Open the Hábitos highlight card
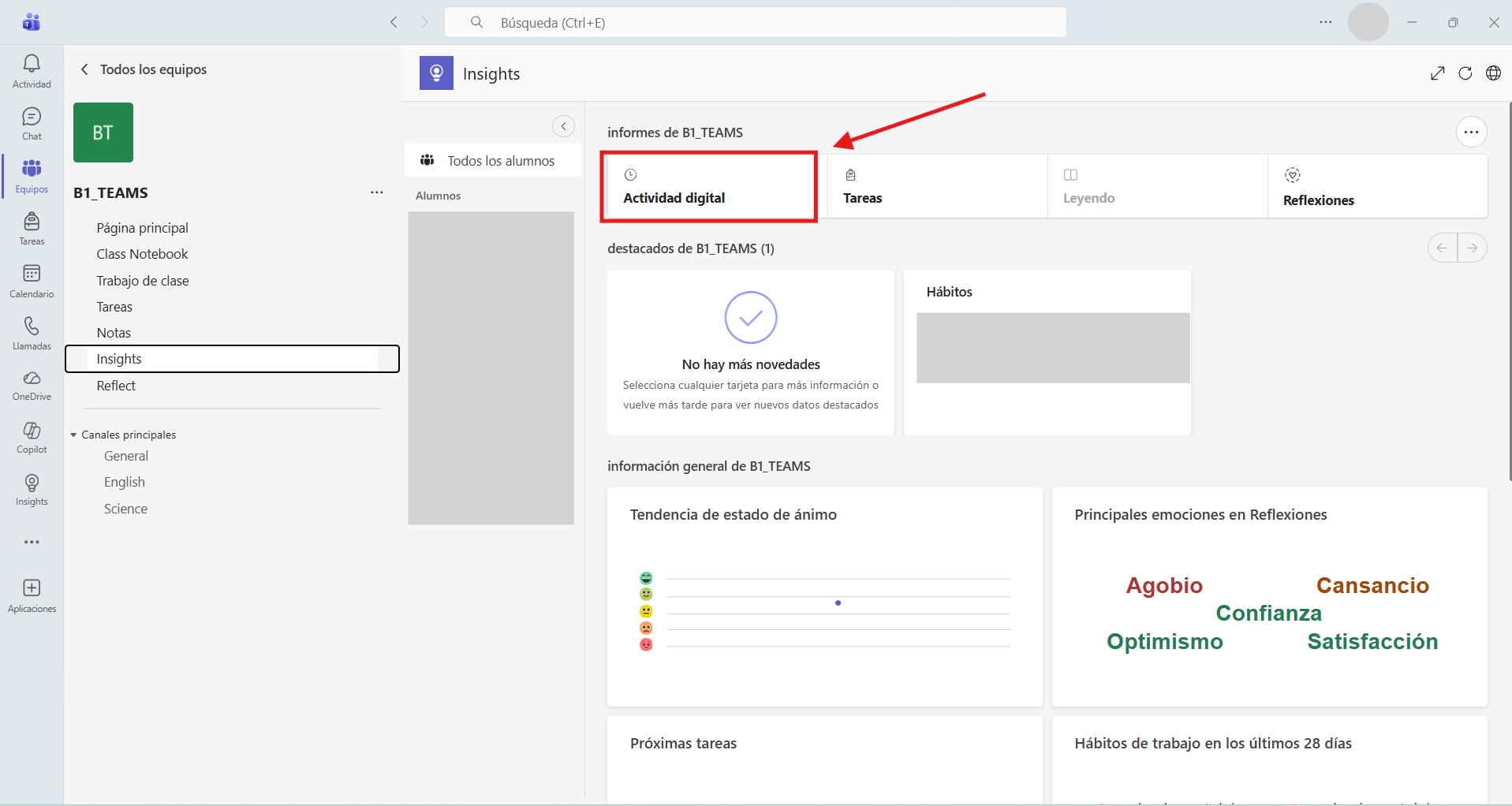1512x806 pixels. pos(1047,353)
